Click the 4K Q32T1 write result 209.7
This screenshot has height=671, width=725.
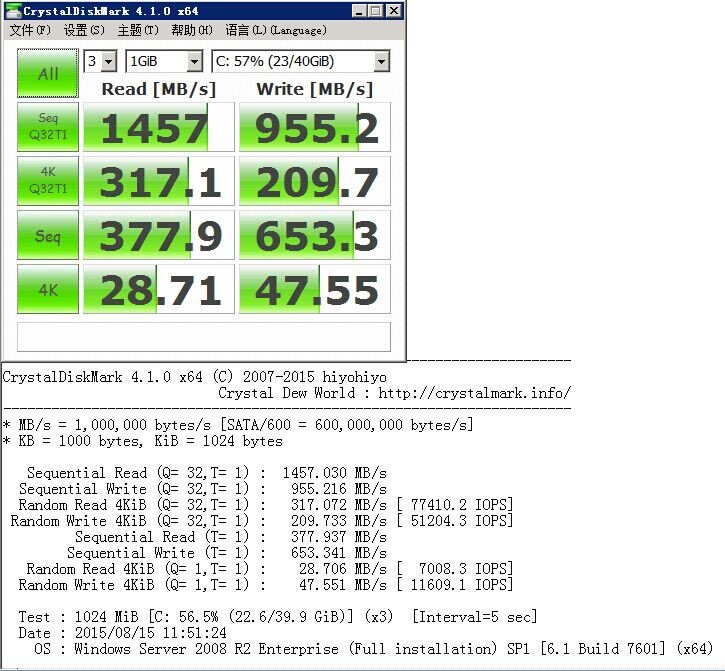click(314, 181)
